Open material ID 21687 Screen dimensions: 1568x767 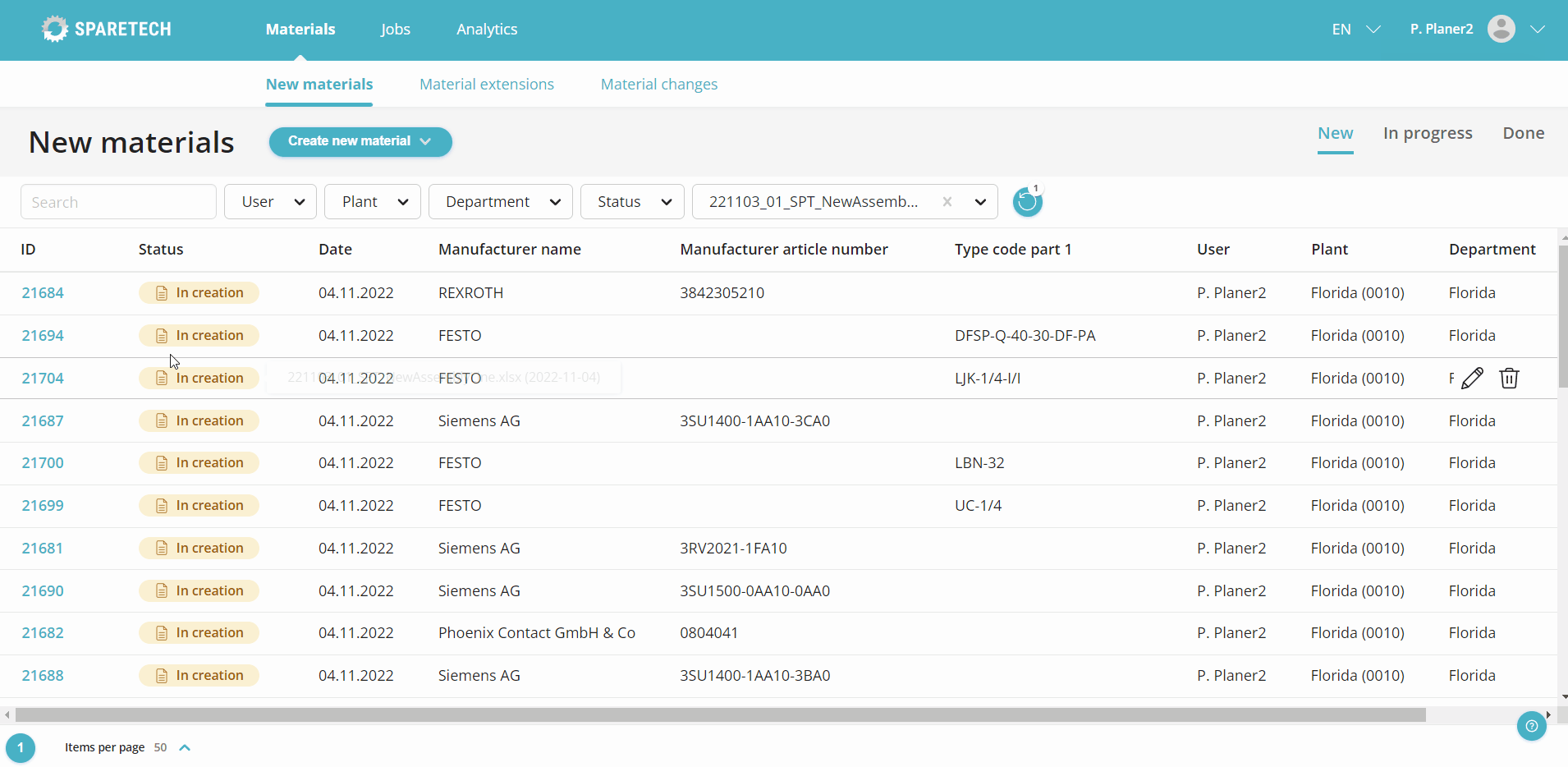43,421
